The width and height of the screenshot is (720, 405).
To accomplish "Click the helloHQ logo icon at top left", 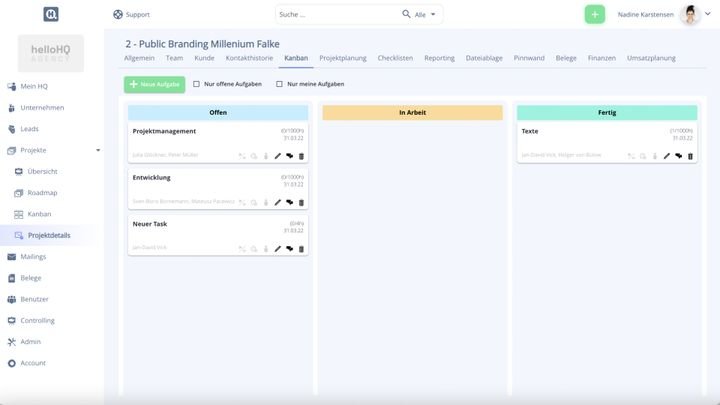I will point(51,14).
